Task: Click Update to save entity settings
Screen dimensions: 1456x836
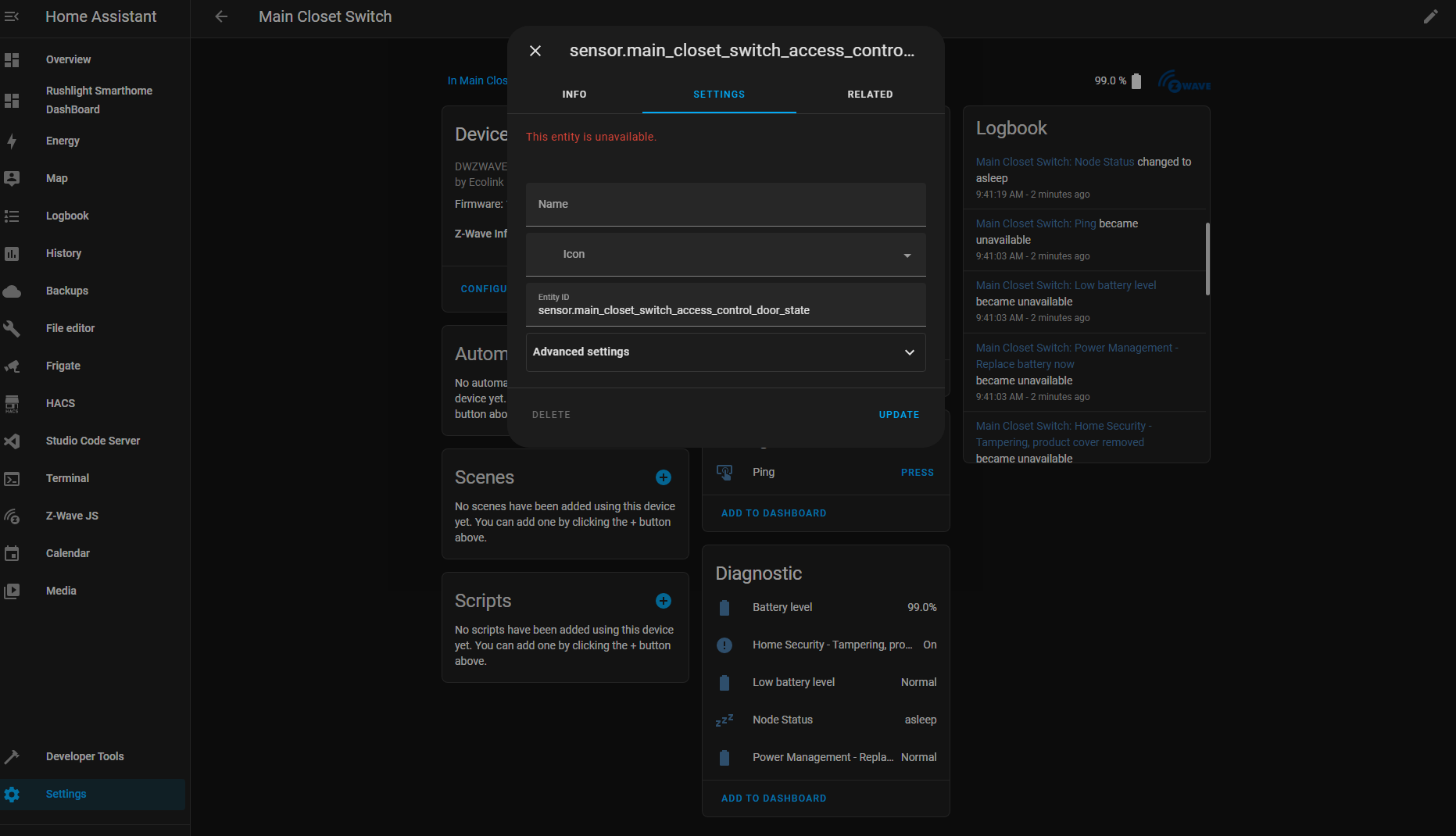Action: [x=899, y=414]
